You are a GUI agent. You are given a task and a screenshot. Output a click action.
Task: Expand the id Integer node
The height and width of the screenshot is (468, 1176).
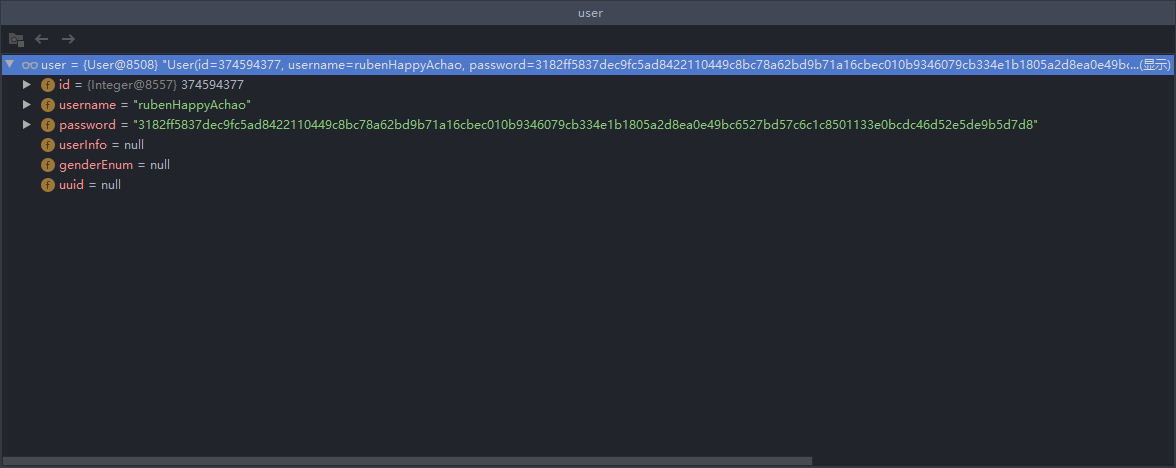[27, 85]
